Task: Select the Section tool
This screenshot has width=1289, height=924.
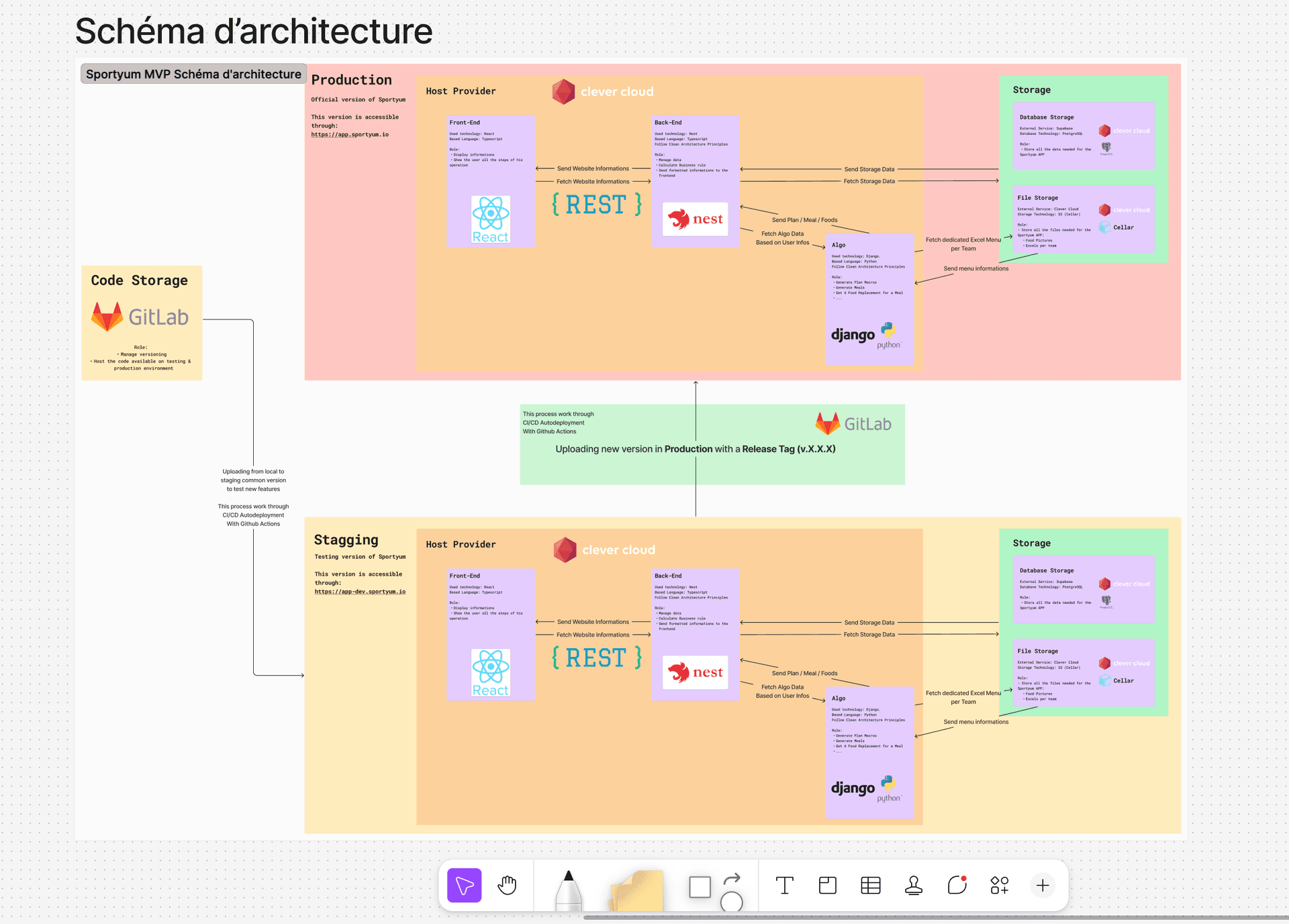Action: pyautogui.click(x=827, y=885)
